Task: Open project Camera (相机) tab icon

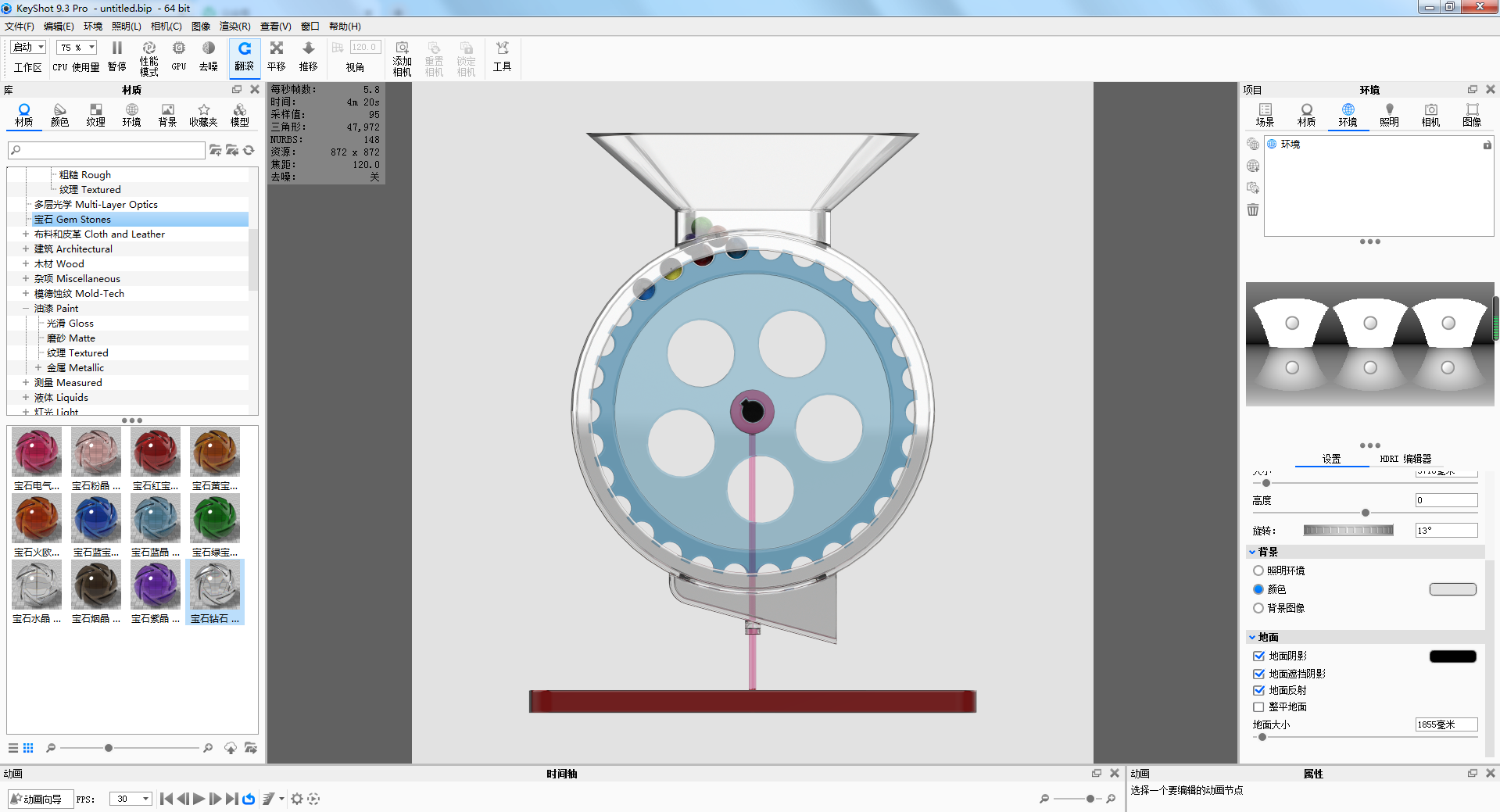Action: 1430,115
